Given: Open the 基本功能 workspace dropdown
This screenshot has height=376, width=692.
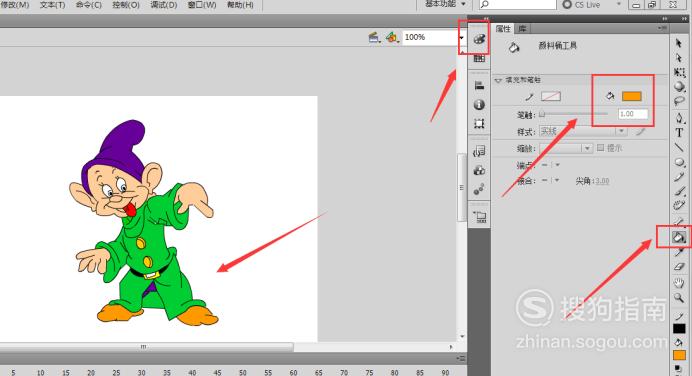Looking at the screenshot, I should pos(445,4).
